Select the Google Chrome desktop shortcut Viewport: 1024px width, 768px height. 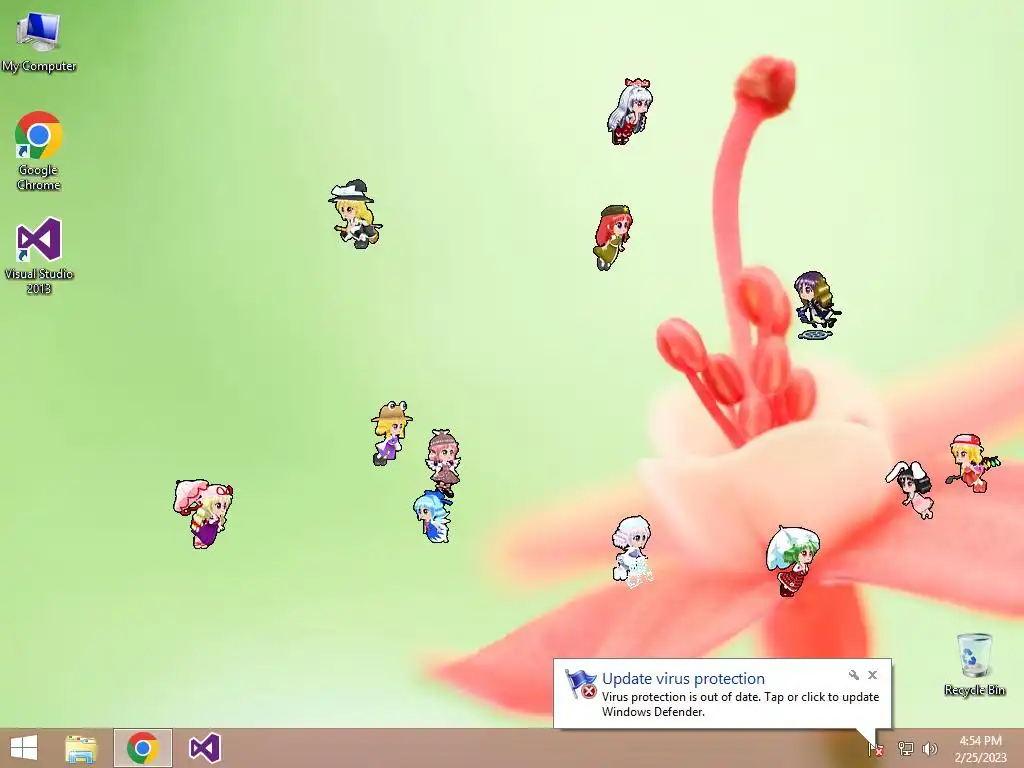[39, 151]
